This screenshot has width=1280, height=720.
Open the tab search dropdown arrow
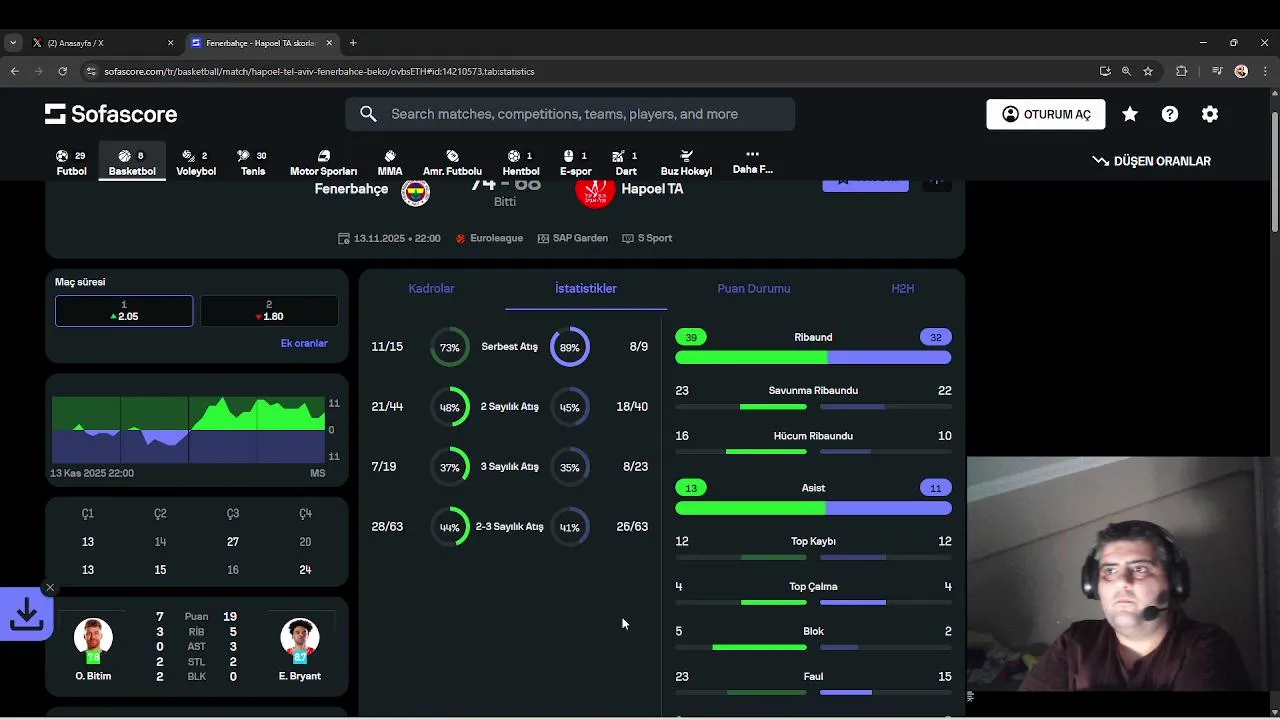point(12,43)
